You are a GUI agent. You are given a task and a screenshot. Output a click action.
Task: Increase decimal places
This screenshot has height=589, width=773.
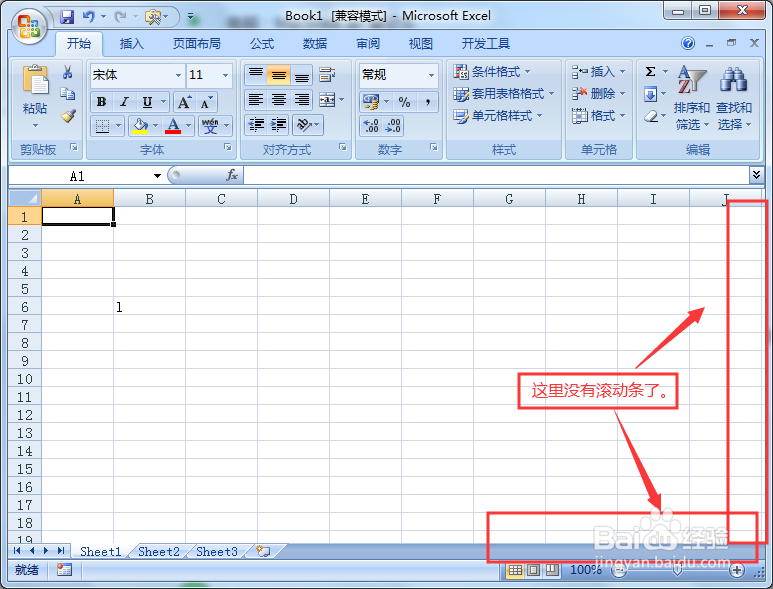[371, 126]
